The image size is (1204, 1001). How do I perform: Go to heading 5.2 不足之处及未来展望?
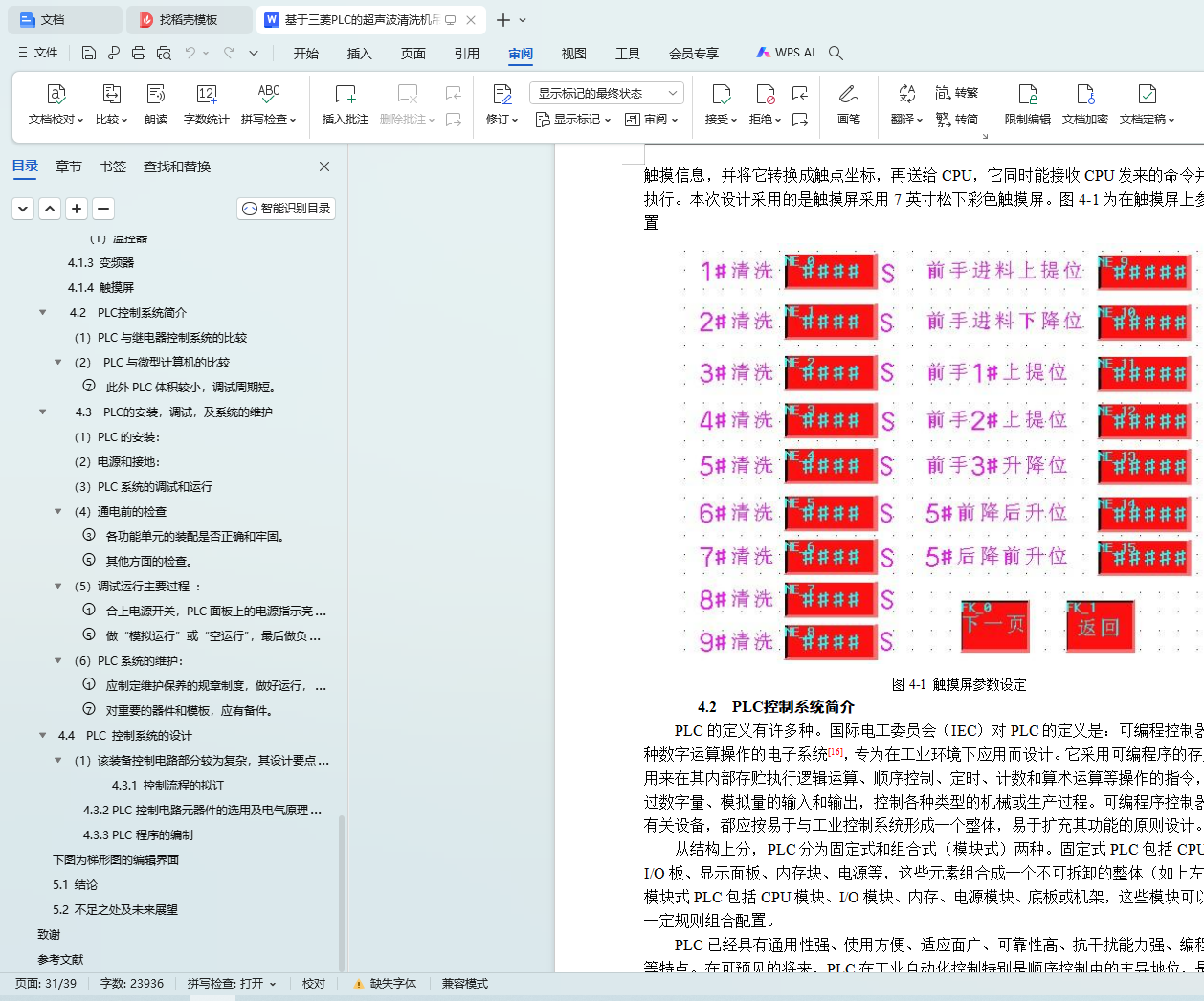tap(116, 910)
